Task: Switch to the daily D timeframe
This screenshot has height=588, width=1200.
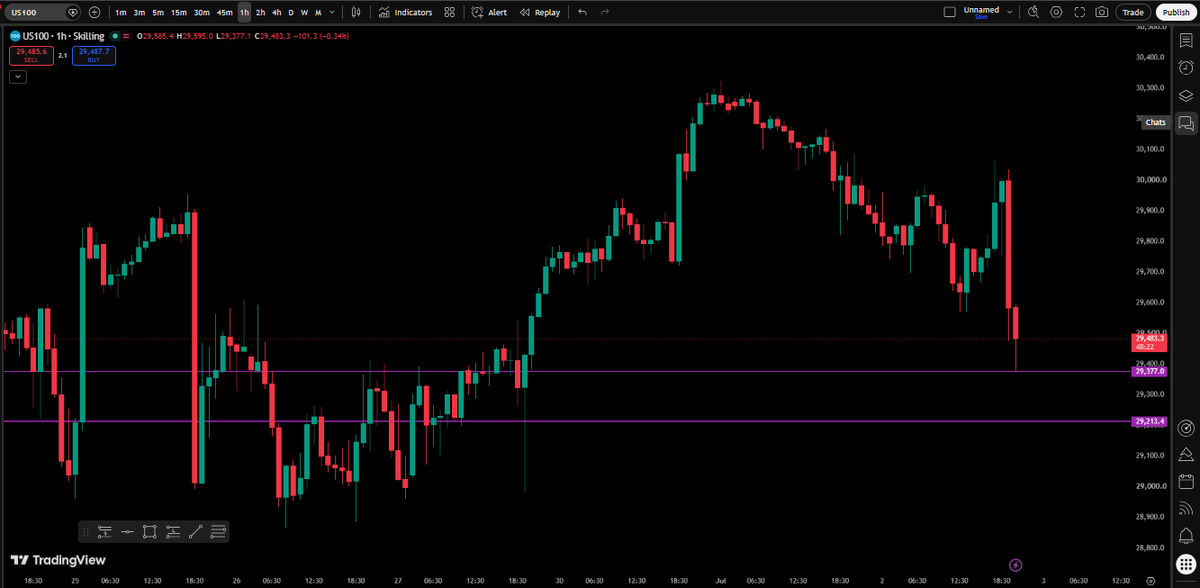Action: pyautogui.click(x=291, y=12)
